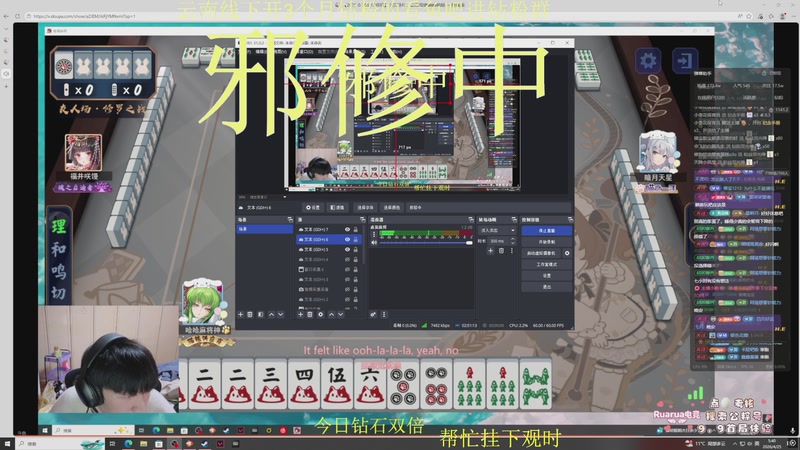
Task: Open scene filters icon in Scenes toolbar
Action: (261, 314)
